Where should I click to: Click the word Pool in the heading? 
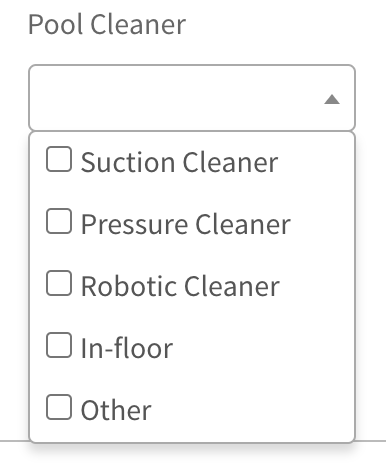(x=55, y=24)
